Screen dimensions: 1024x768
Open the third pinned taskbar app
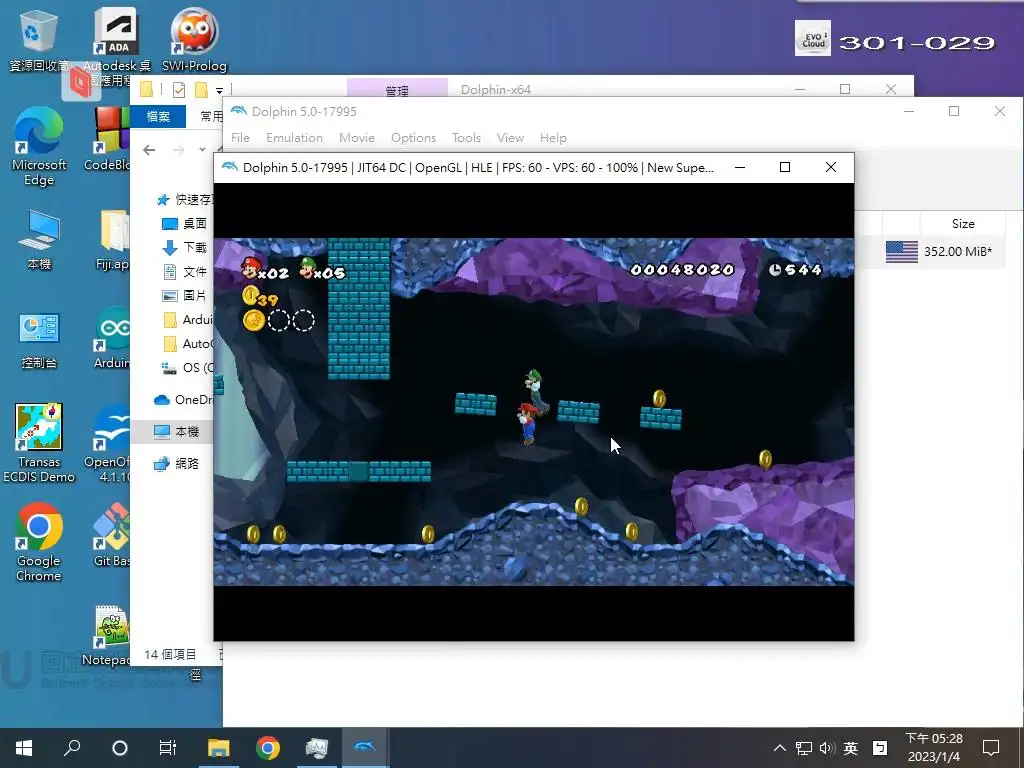pyautogui.click(x=316, y=747)
